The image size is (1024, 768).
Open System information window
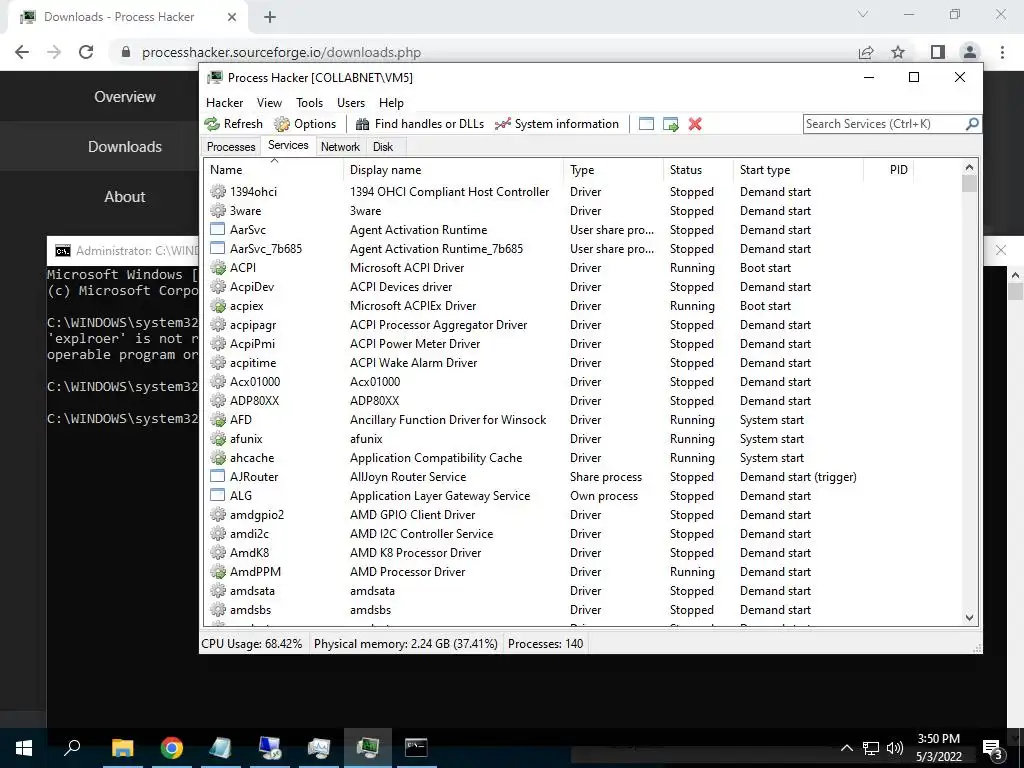556,124
